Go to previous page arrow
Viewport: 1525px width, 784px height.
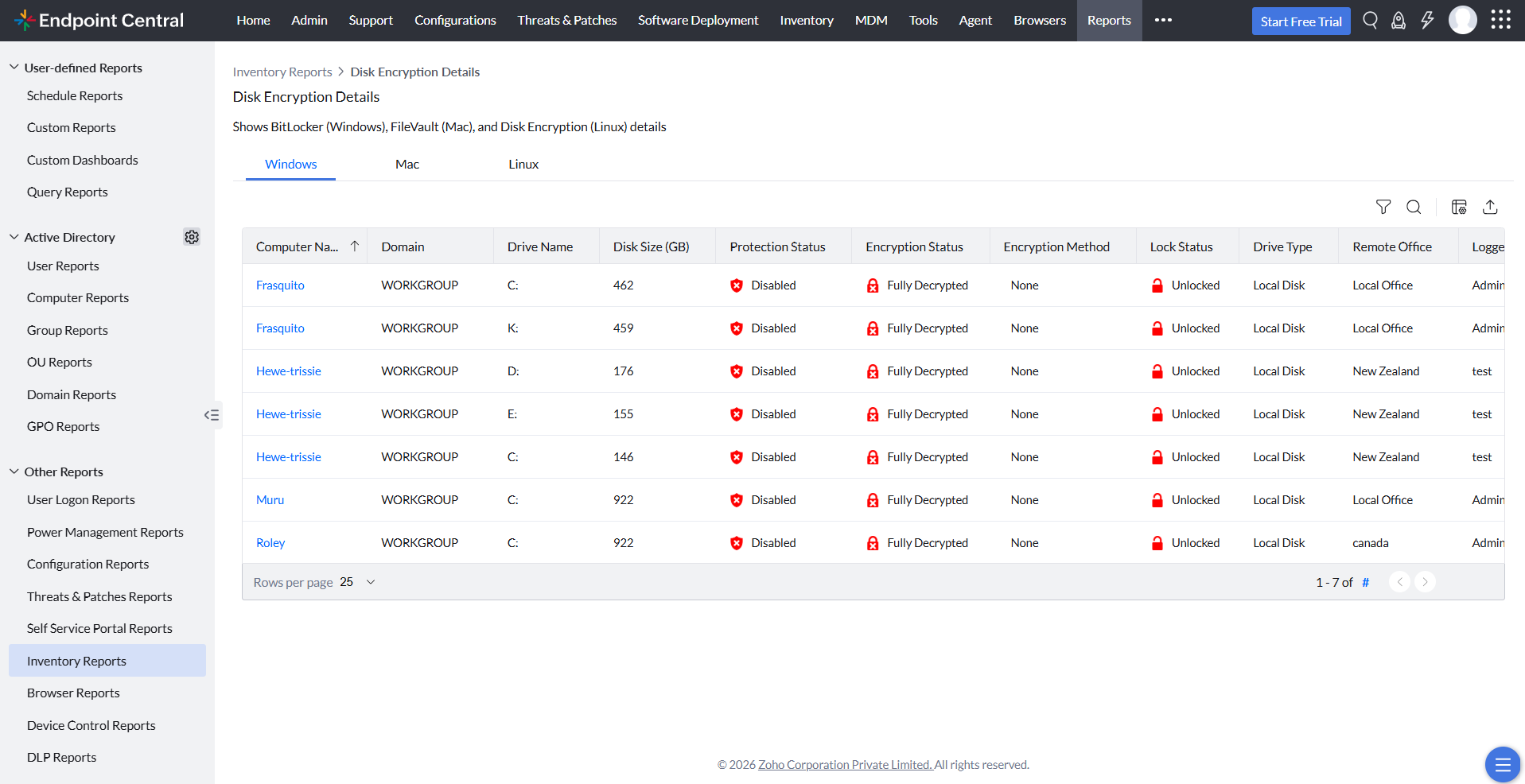(x=1399, y=582)
